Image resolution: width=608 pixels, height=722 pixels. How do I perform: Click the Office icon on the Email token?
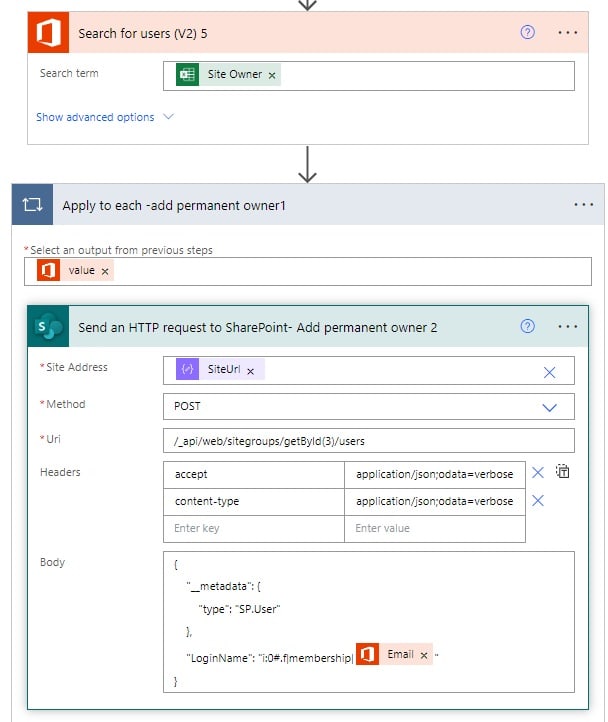[x=368, y=654]
